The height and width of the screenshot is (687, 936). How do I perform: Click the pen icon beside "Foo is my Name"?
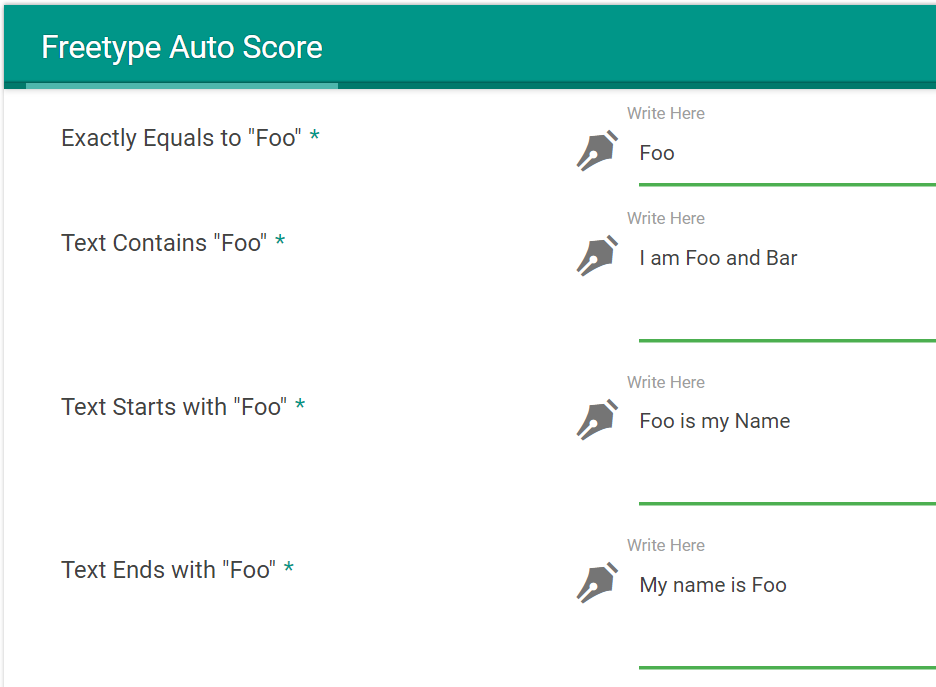coord(597,420)
